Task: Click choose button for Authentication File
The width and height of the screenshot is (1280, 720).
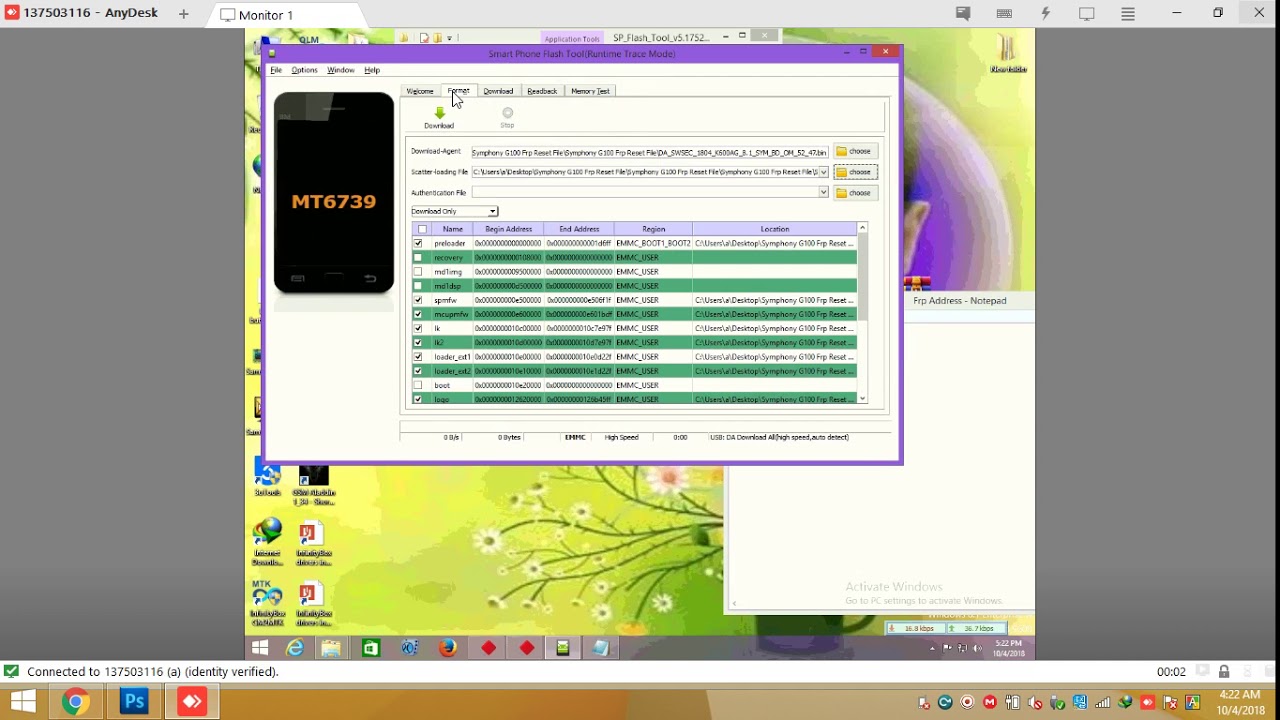Action: tap(855, 193)
